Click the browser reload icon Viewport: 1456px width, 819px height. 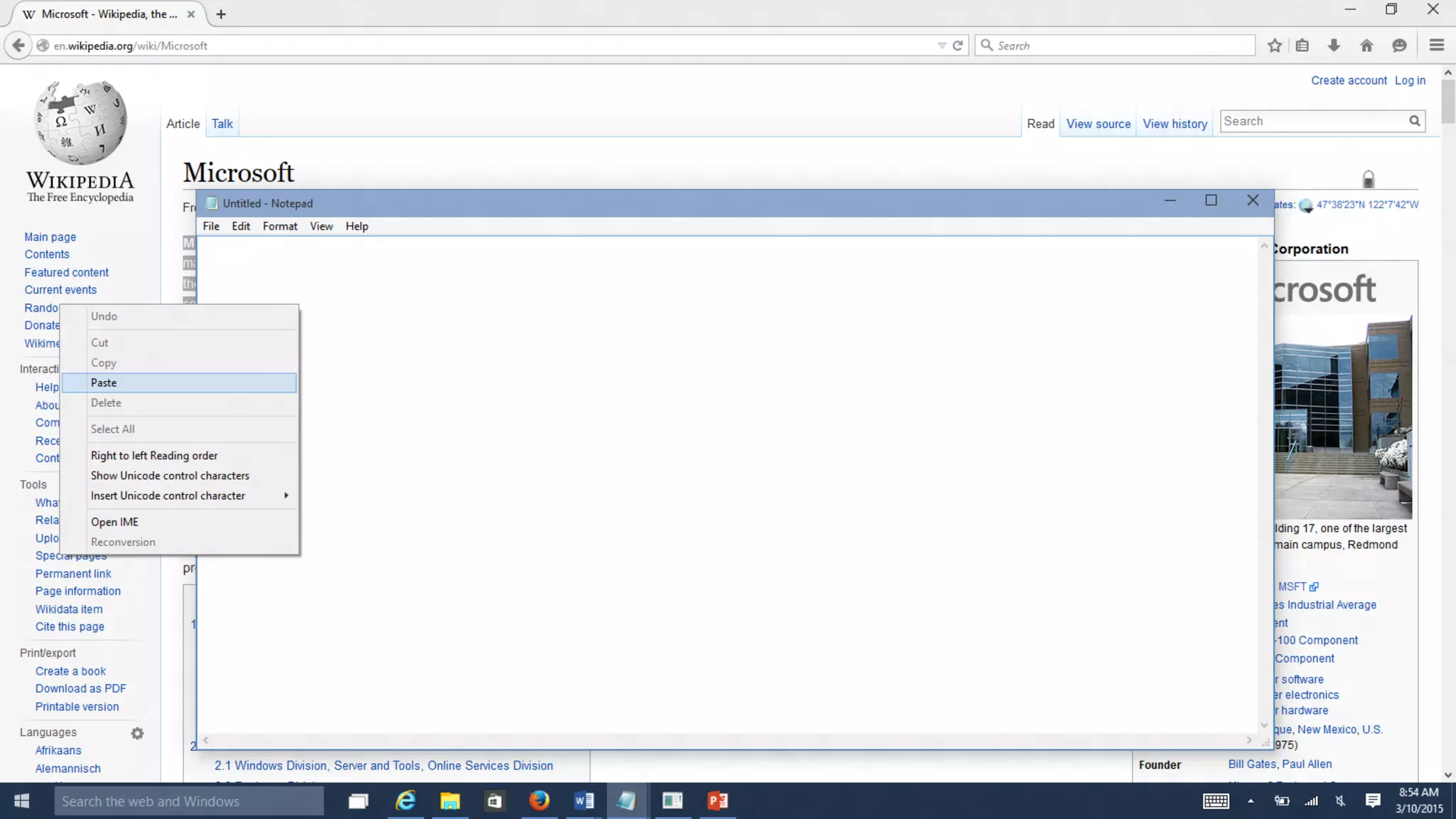(x=958, y=45)
